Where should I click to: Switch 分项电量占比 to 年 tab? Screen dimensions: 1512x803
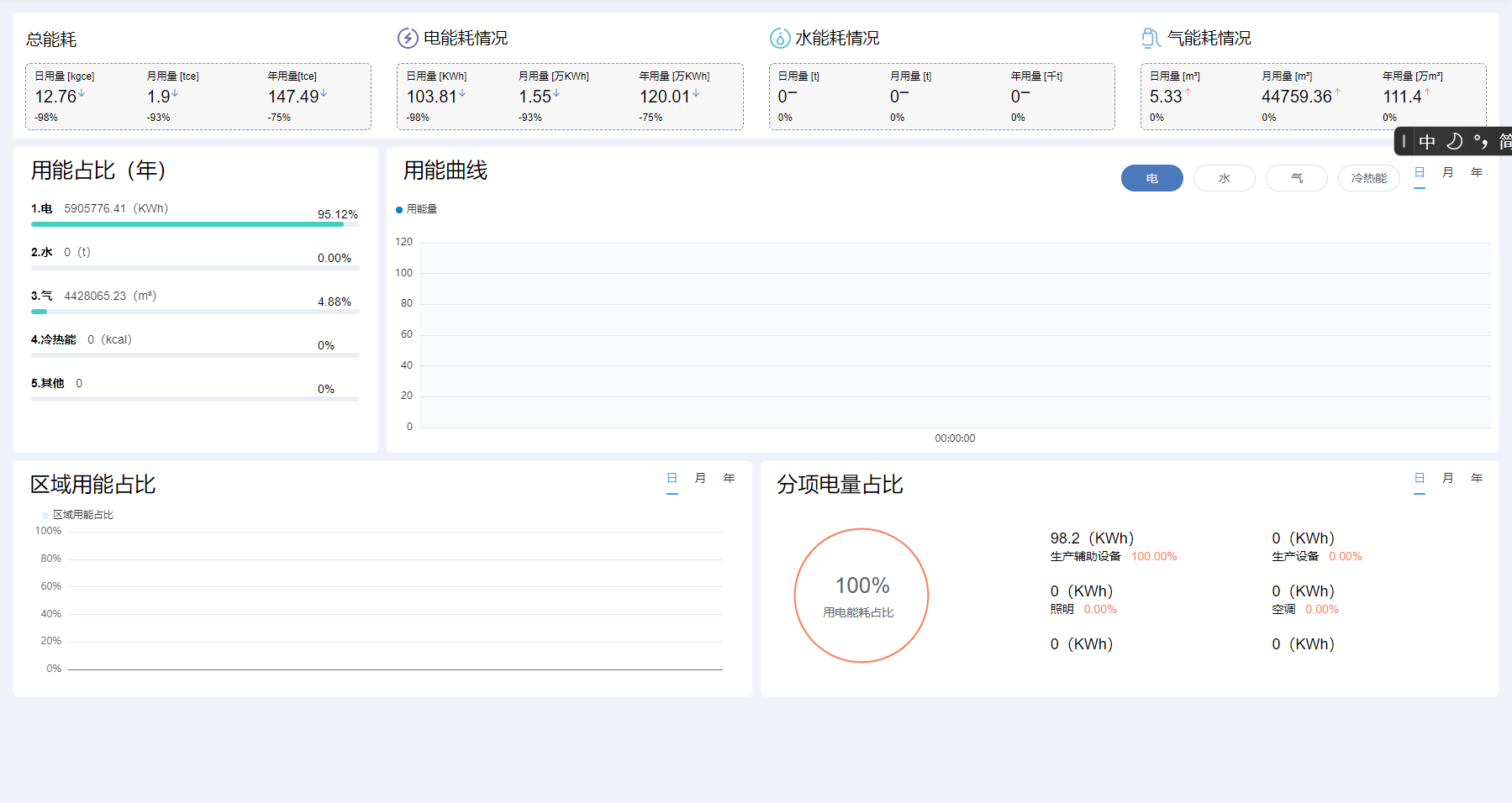point(1477,479)
